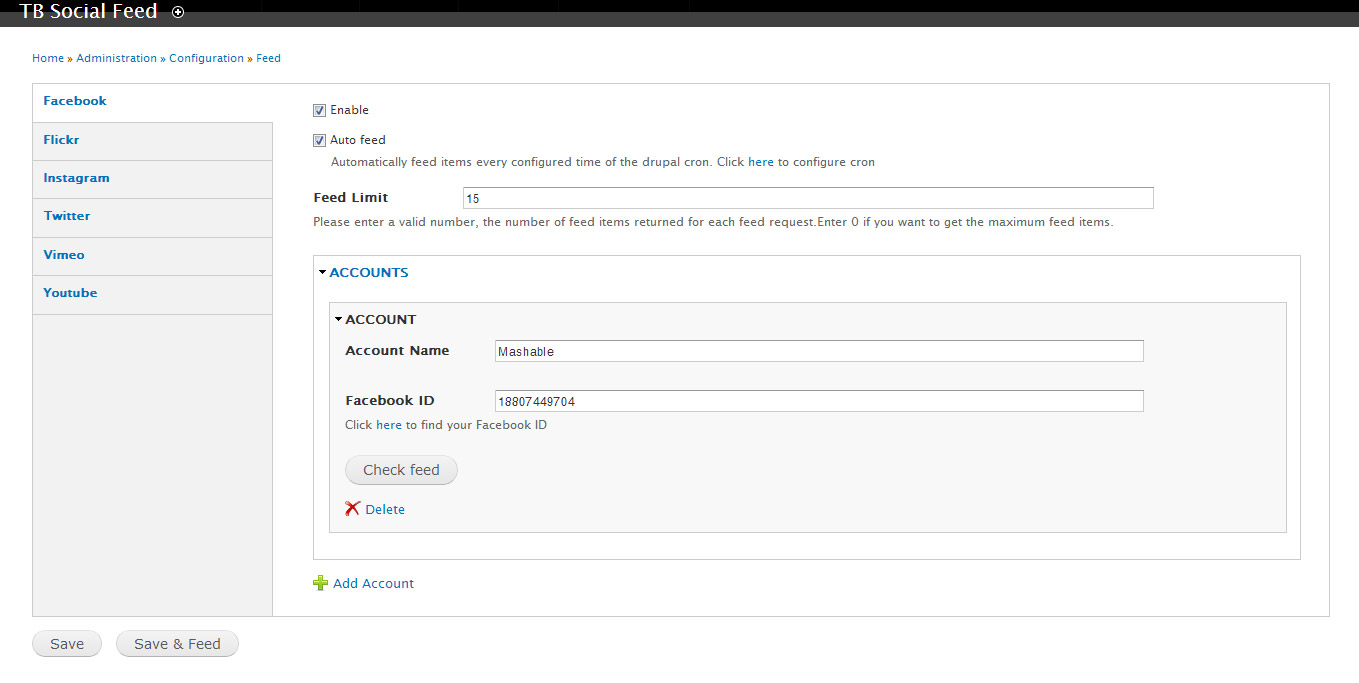
Task: Click the Save & Feed button
Action: pos(177,644)
